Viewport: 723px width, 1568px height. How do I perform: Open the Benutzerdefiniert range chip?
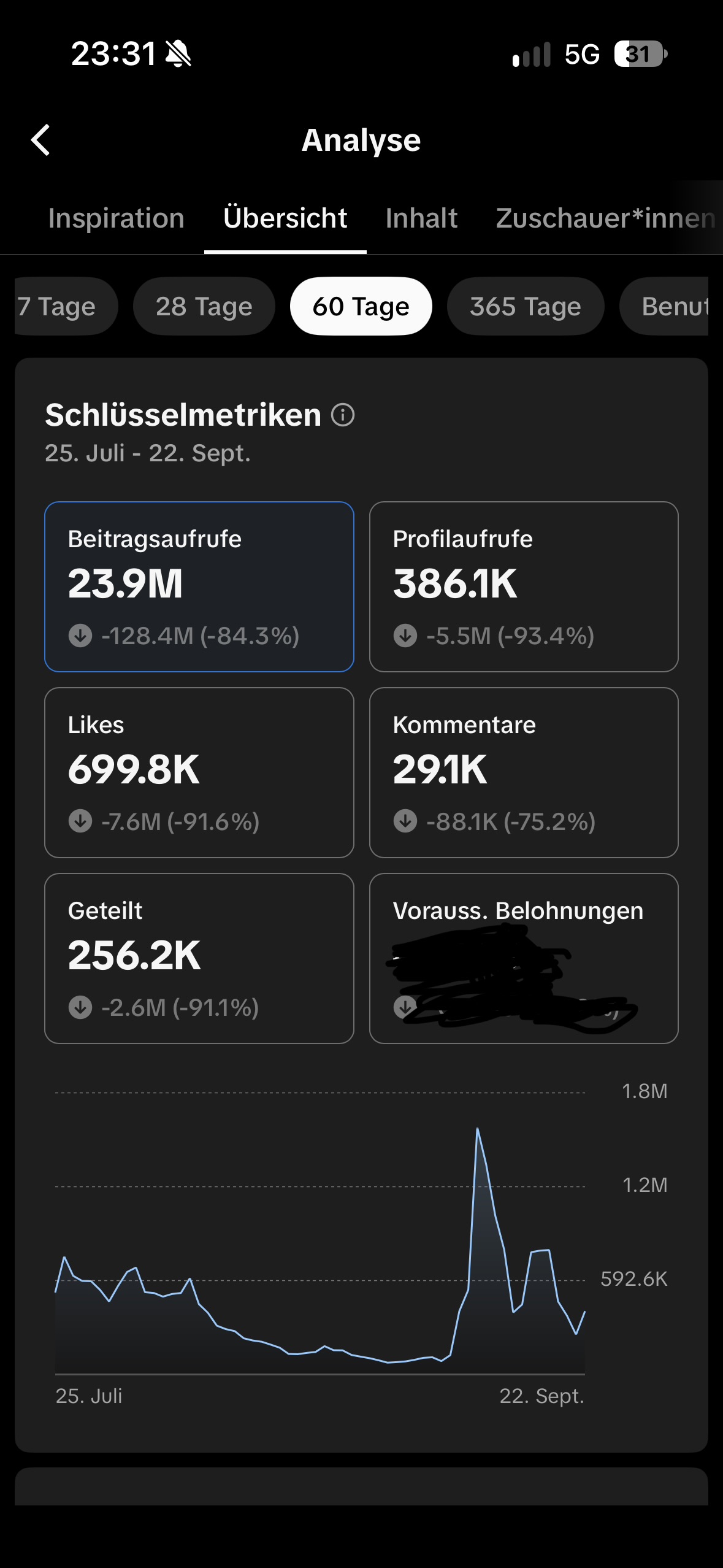(664, 306)
